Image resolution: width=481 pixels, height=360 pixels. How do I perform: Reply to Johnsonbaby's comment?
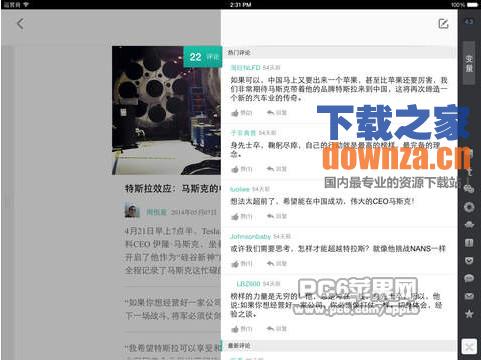pos(277,264)
